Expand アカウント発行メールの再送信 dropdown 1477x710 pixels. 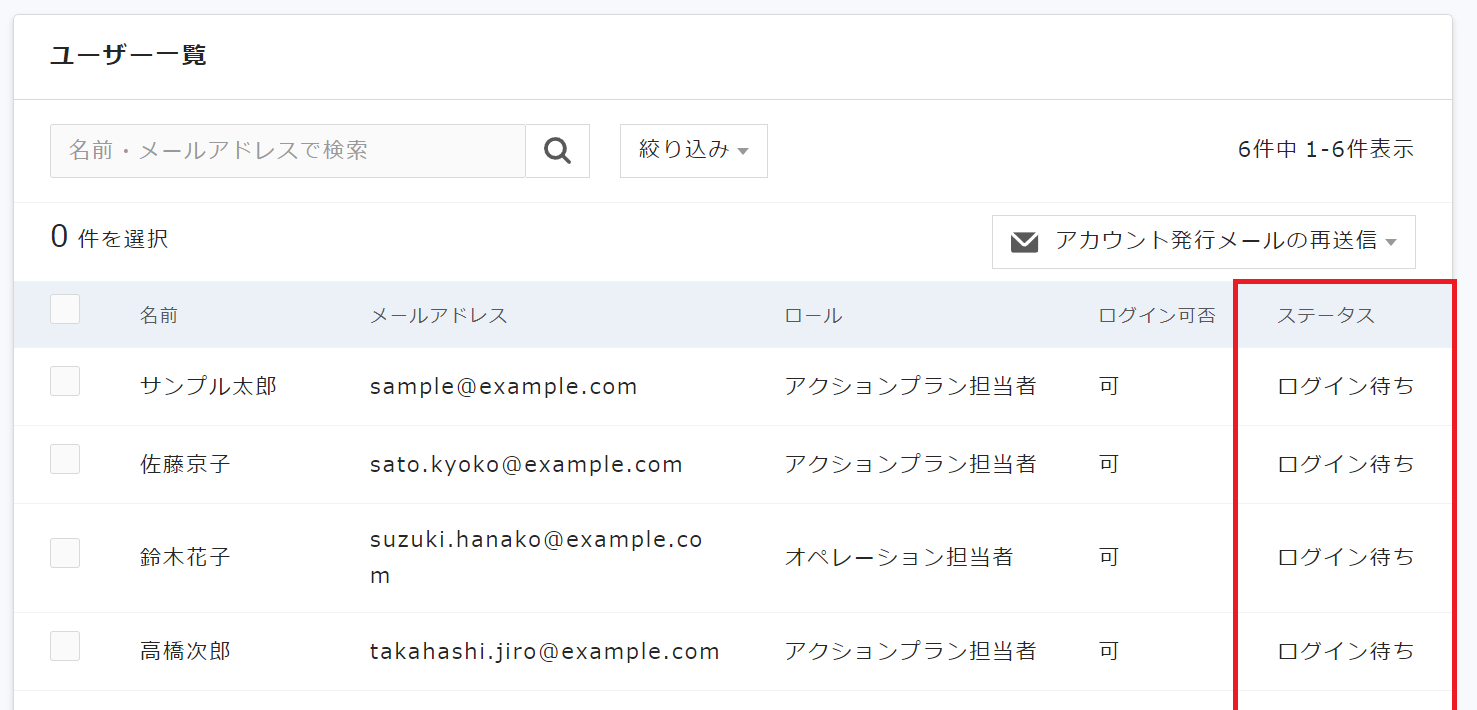[1203, 242]
